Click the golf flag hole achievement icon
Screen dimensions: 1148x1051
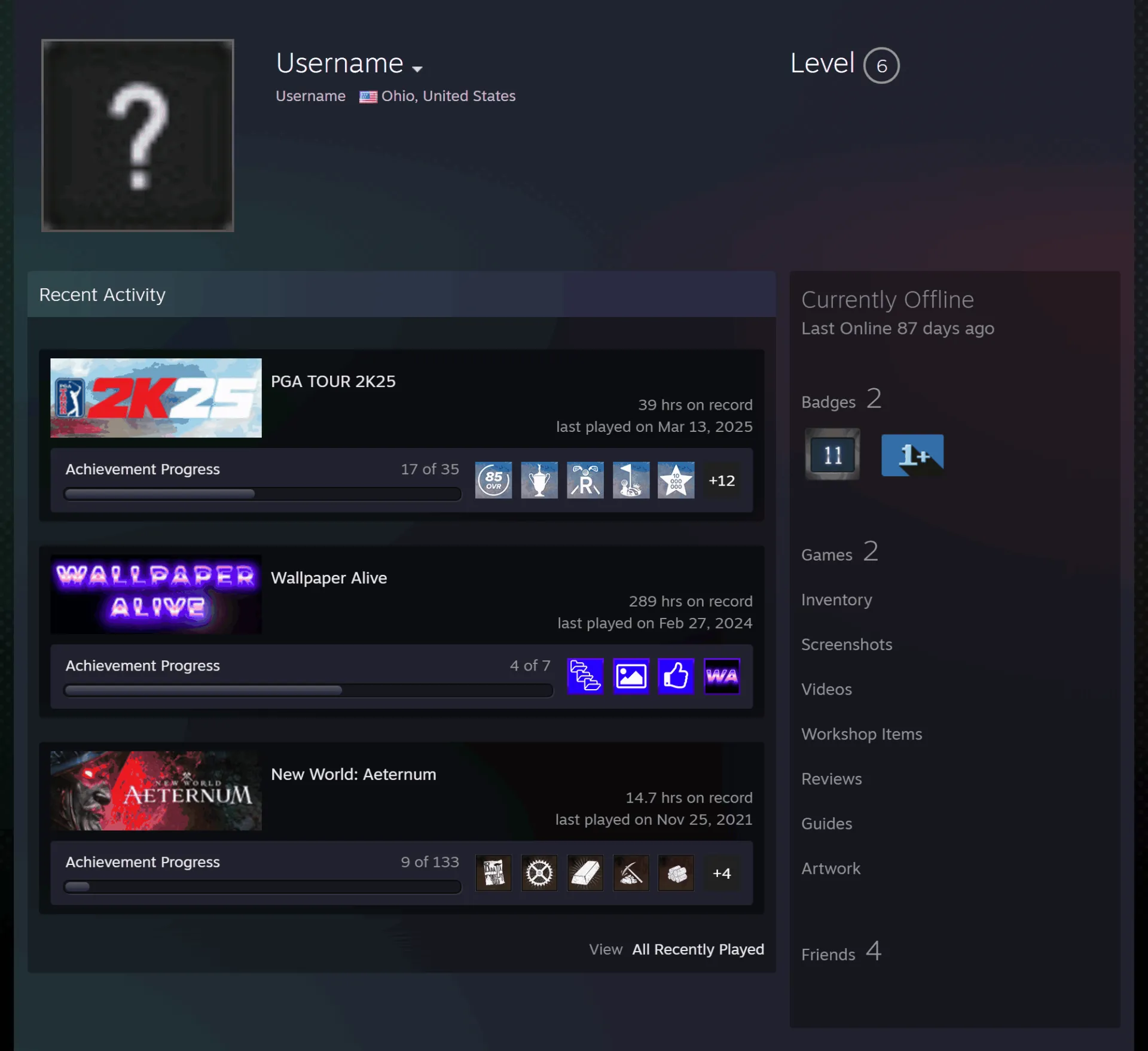click(x=631, y=480)
